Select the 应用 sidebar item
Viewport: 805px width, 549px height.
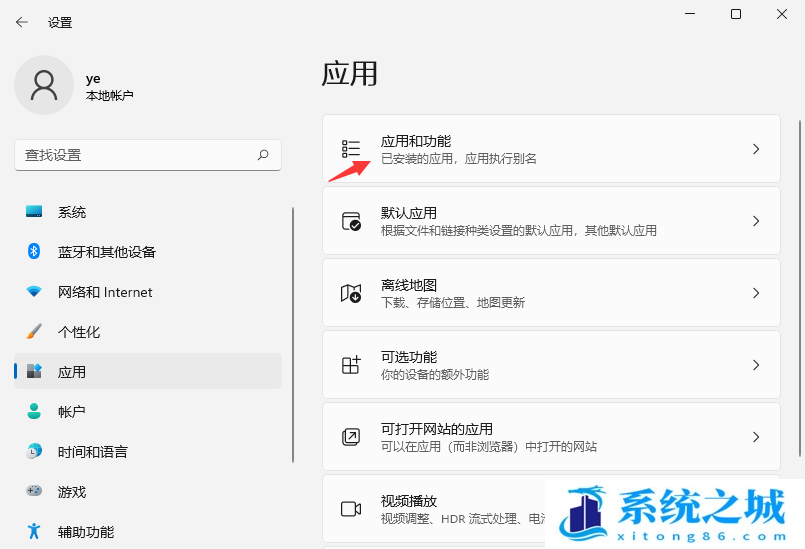[148, 371]
